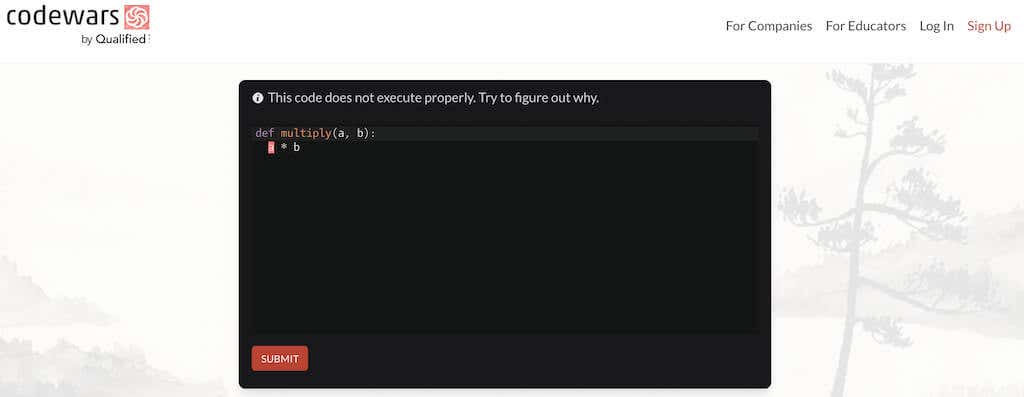Click the Codewars red logo icon
This screenshot has width=1024, height=397.
[x=136, y=17]
